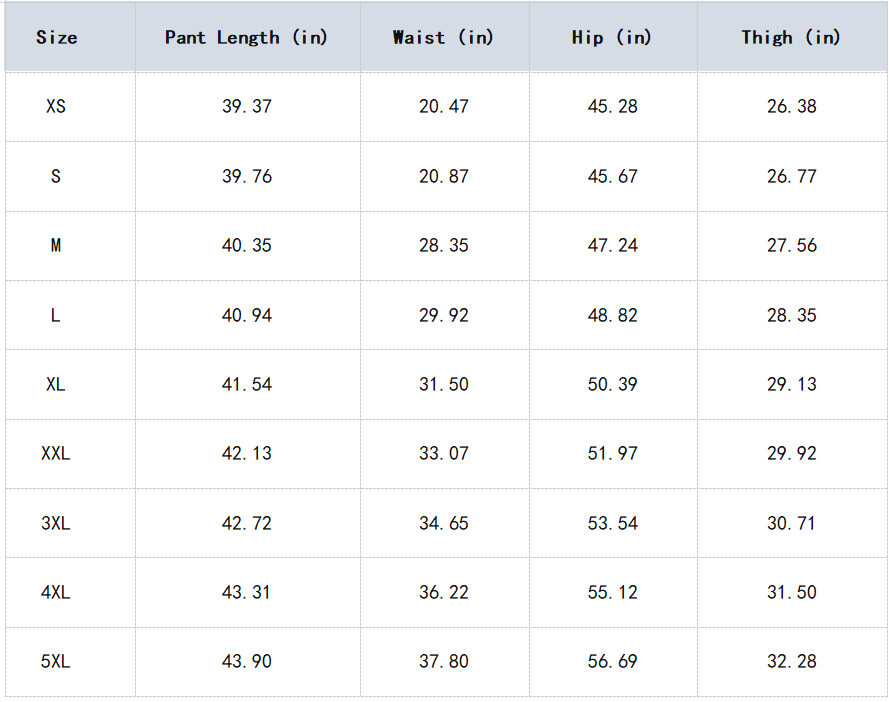This screenshot has height=702, width=889.
Task: Select the Hip (in) column header
Action: [x=611, y=38]
